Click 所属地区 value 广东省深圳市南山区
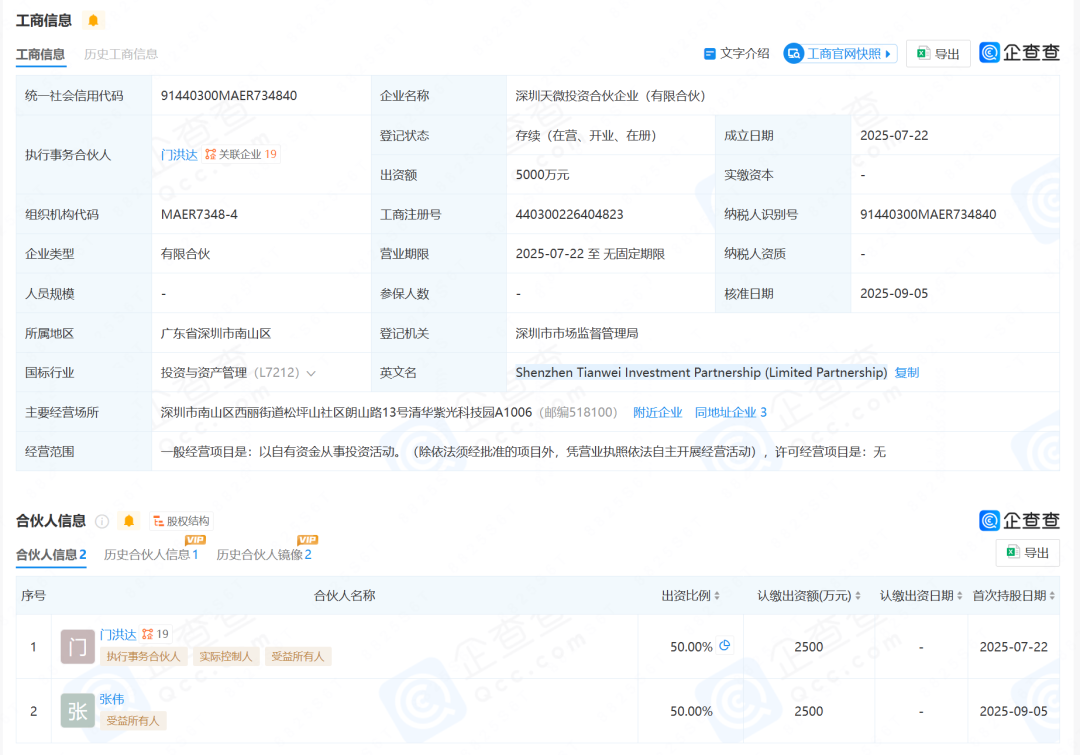 pos(216,333)
